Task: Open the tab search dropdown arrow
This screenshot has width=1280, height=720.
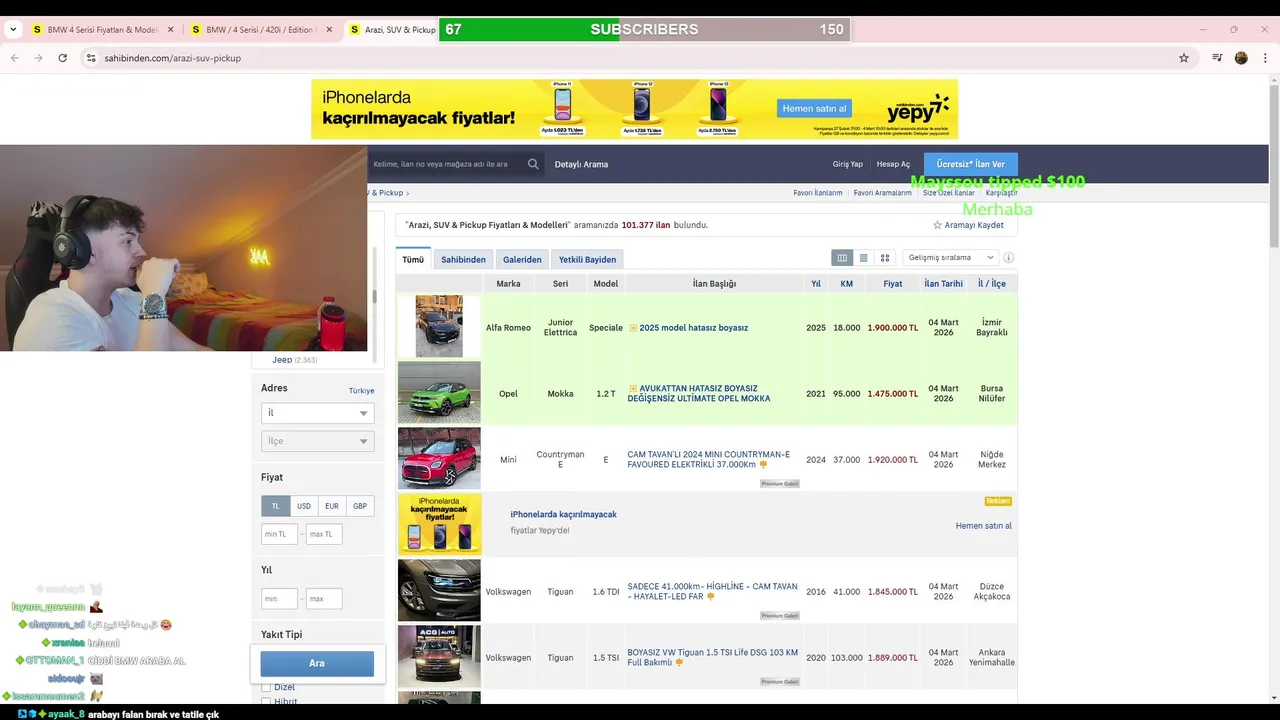Action: [13, 30]
